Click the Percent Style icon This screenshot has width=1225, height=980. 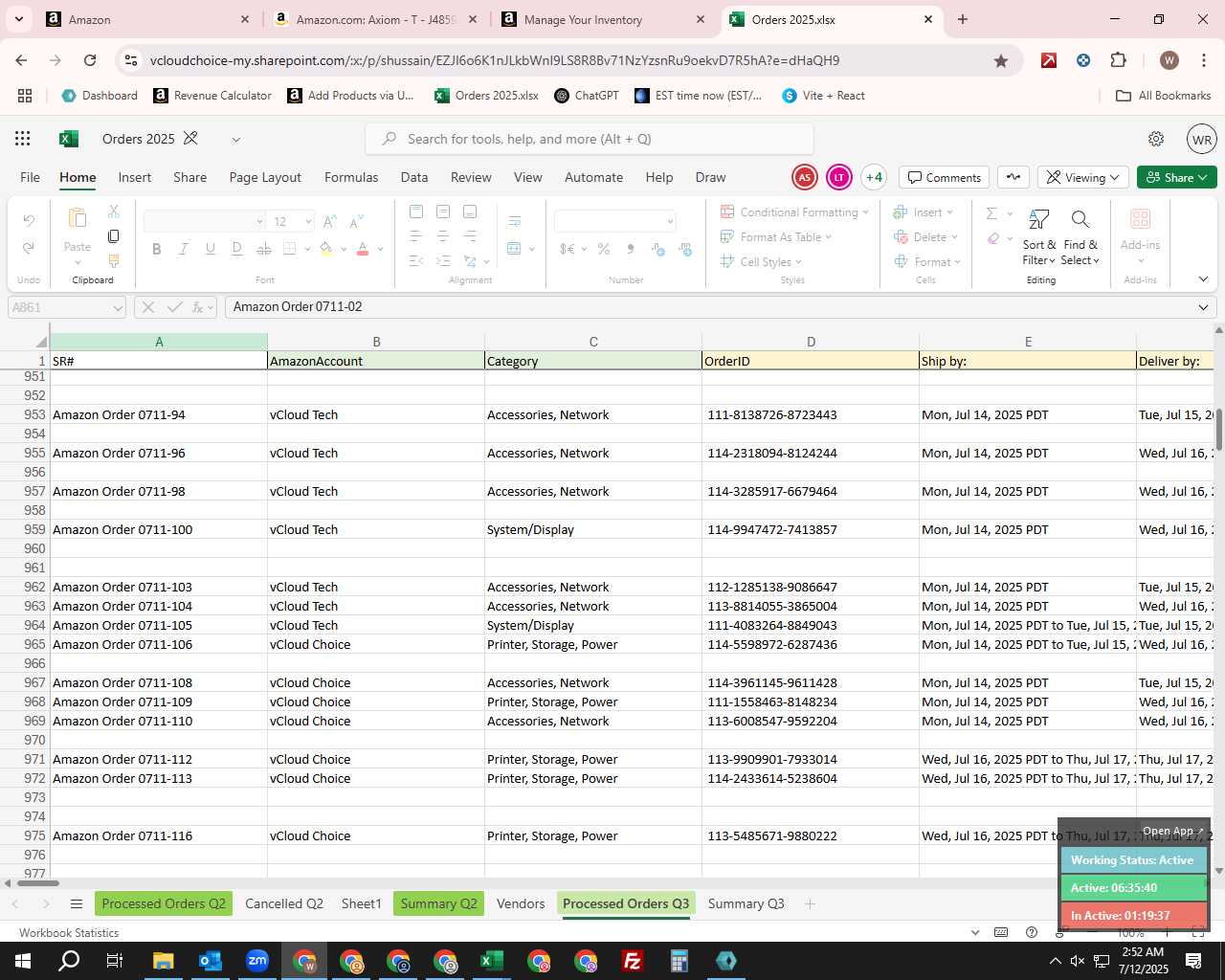click(x=604, y=249)
